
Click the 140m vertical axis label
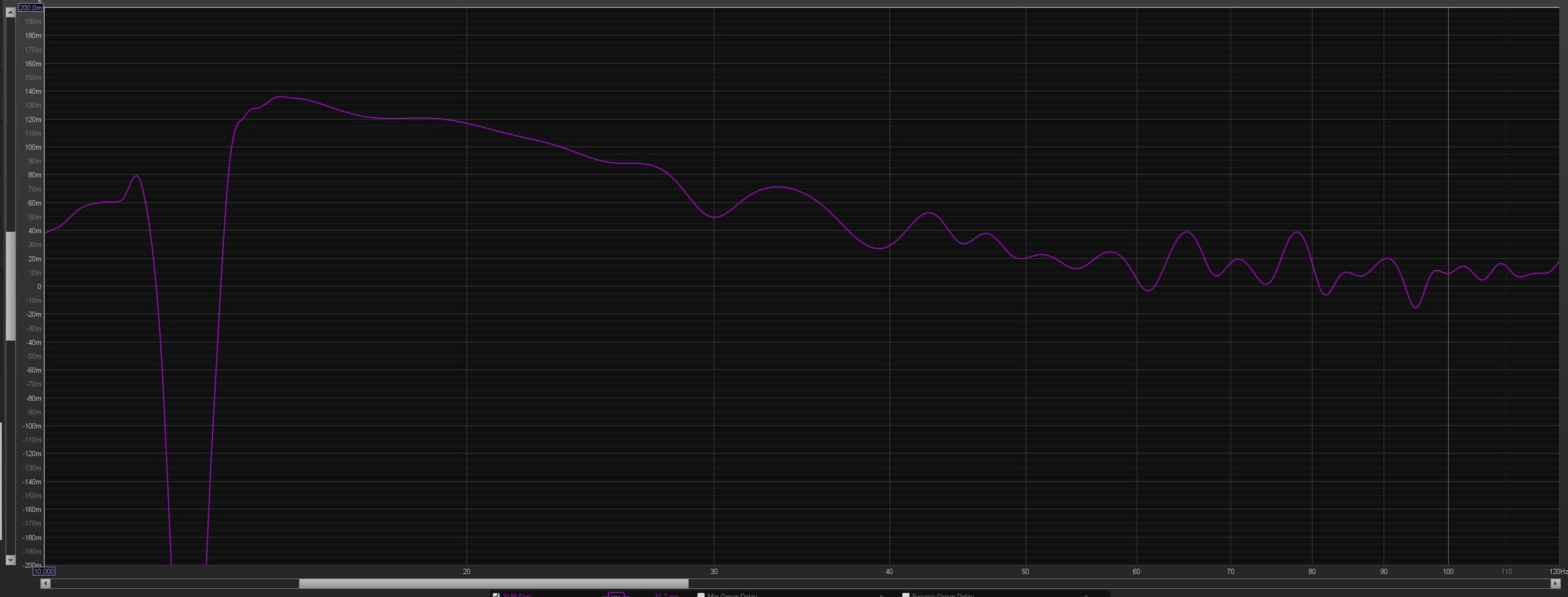click(x=33, y=92)
